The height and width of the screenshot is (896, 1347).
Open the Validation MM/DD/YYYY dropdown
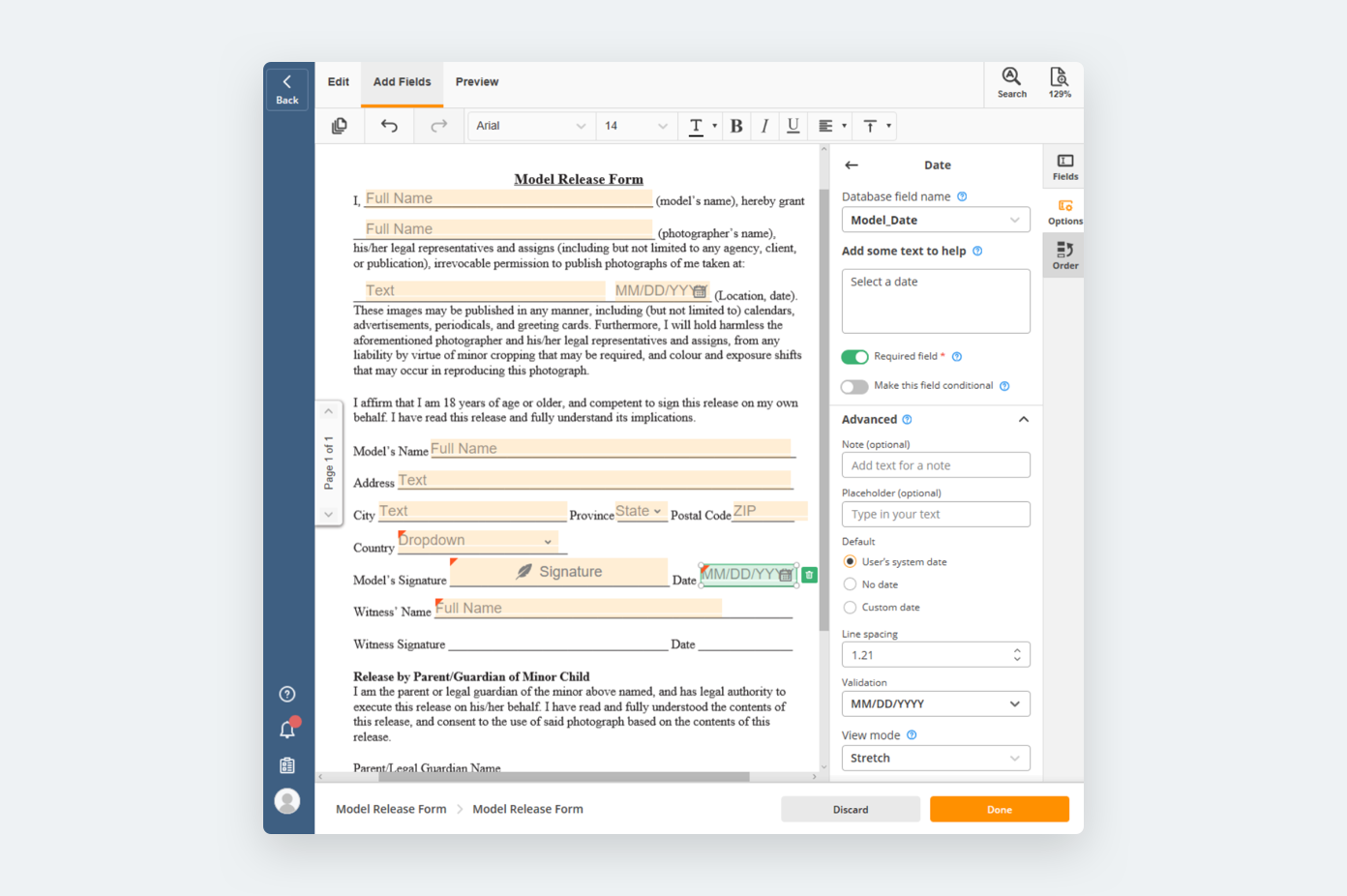coord(935,704)
